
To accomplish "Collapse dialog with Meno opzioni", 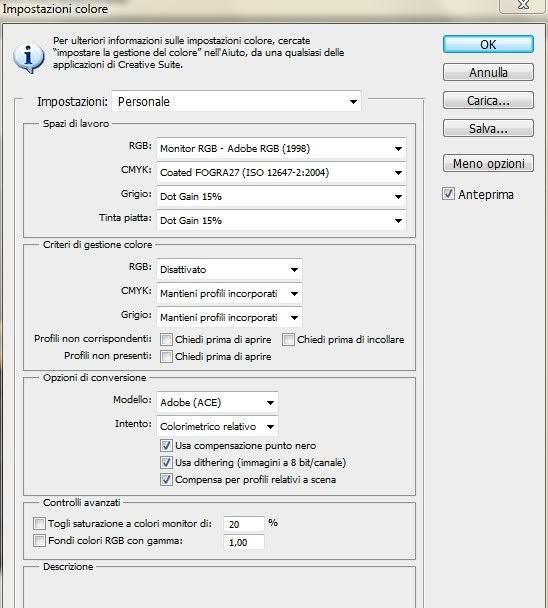I will coord(488,163).
